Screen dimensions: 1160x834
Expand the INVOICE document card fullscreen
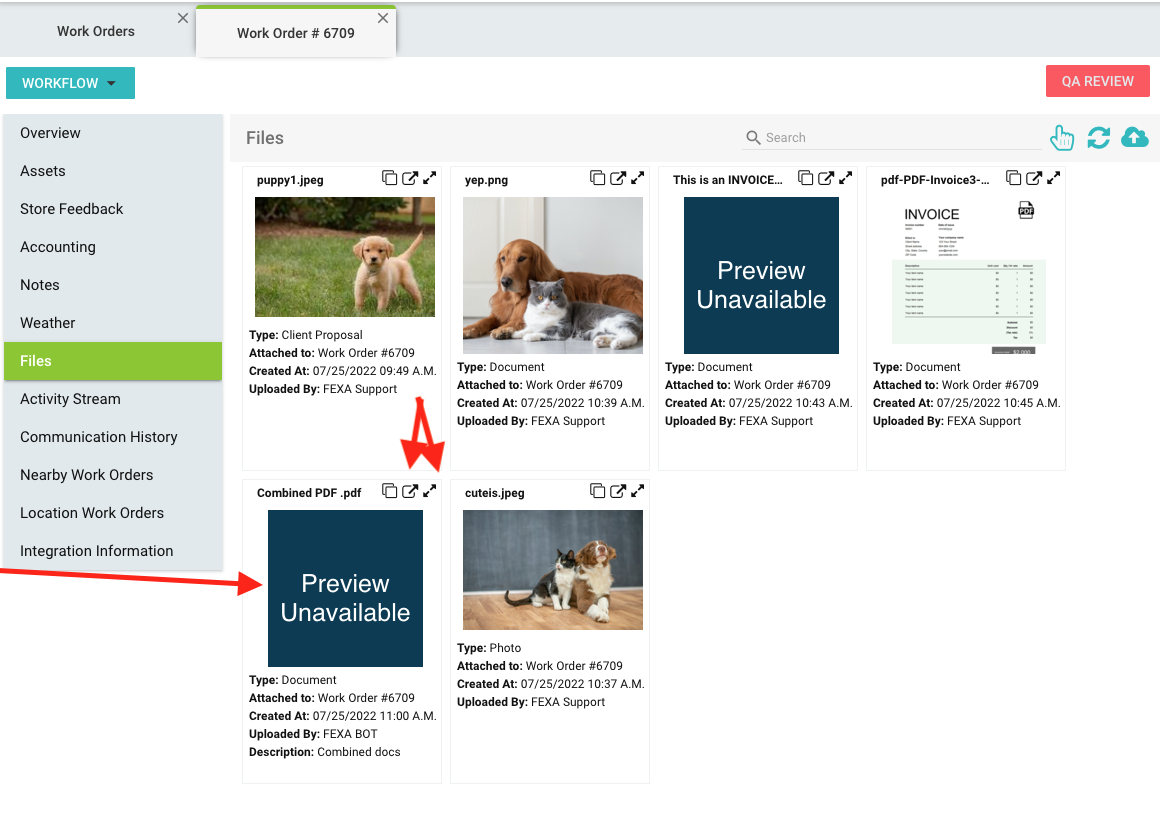click(x=845, y=178)
